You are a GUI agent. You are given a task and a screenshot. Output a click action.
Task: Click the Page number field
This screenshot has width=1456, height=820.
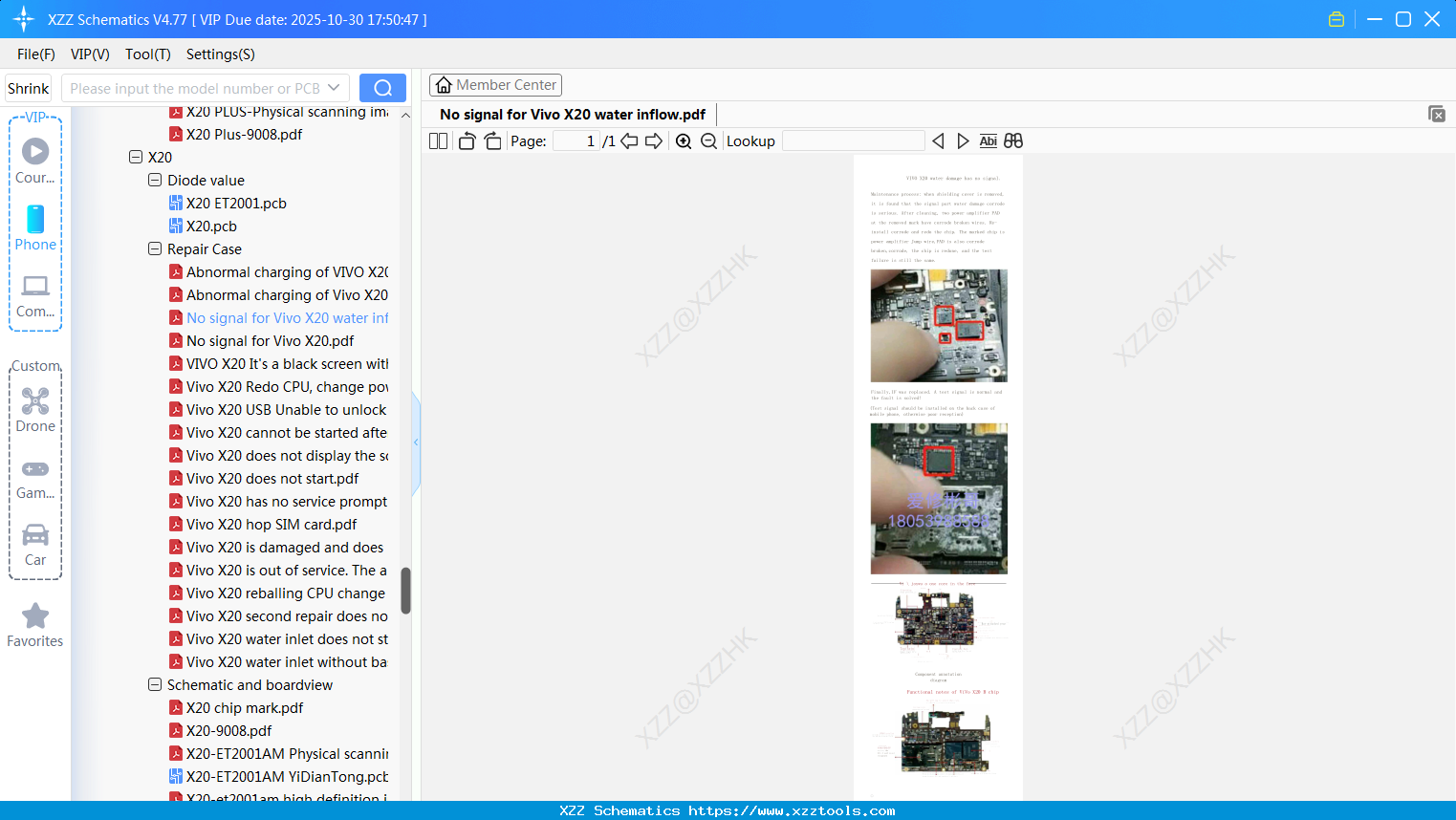pos(576,140)
